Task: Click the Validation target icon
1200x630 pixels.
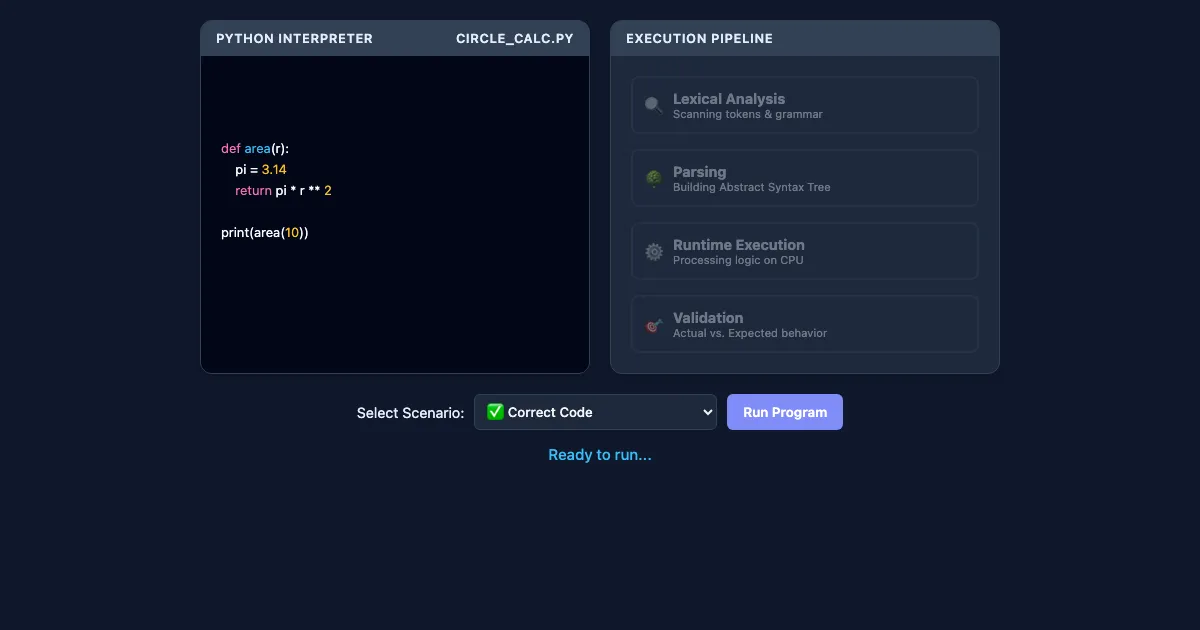Action: [x=654, y=324]
